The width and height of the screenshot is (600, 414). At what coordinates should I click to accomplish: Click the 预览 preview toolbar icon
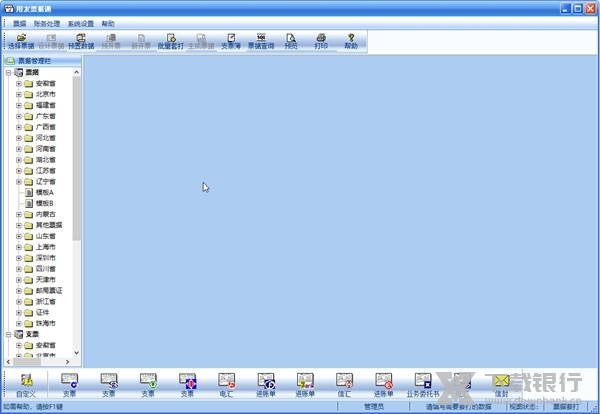(291, 41)
